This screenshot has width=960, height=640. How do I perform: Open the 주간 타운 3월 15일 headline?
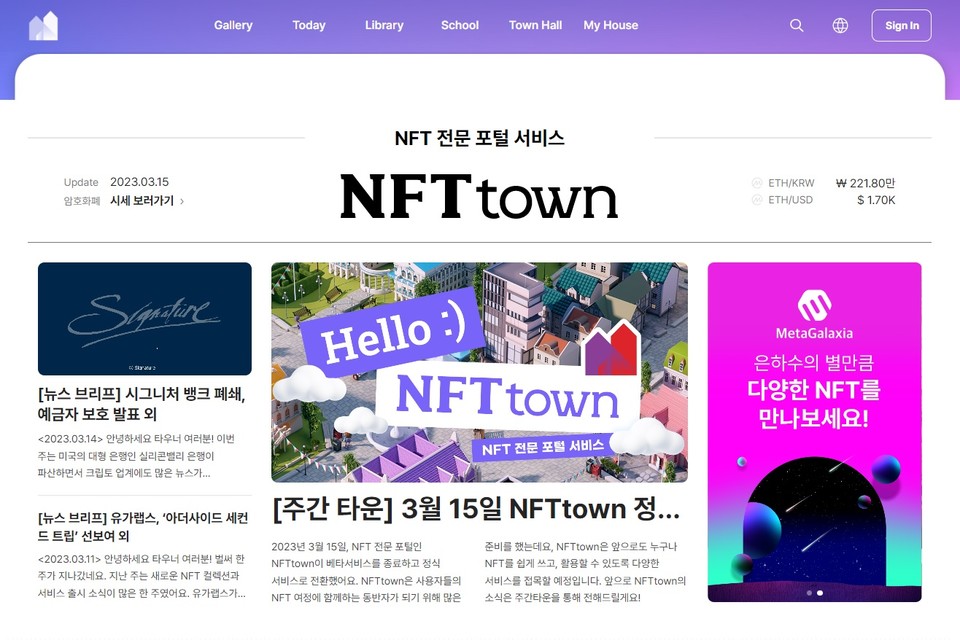pyautogui.click(x=476, y=508)
